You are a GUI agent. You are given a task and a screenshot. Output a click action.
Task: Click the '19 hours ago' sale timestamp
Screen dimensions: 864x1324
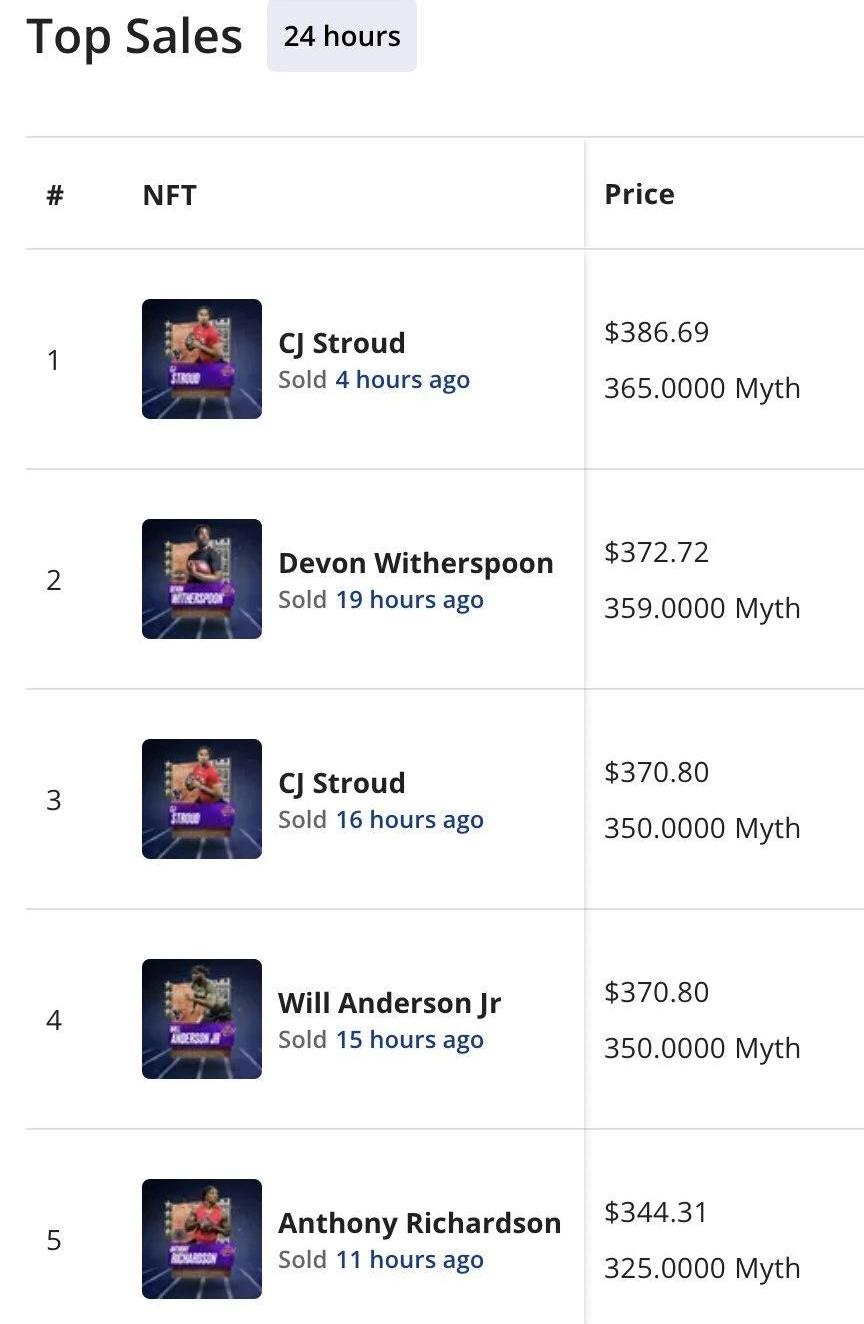(409, 600)
